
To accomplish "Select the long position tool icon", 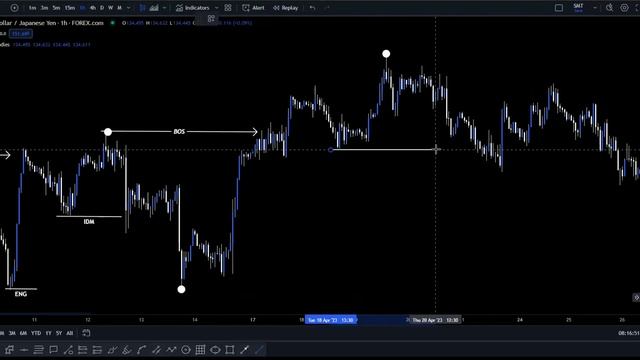I will [x=9, y=350].
